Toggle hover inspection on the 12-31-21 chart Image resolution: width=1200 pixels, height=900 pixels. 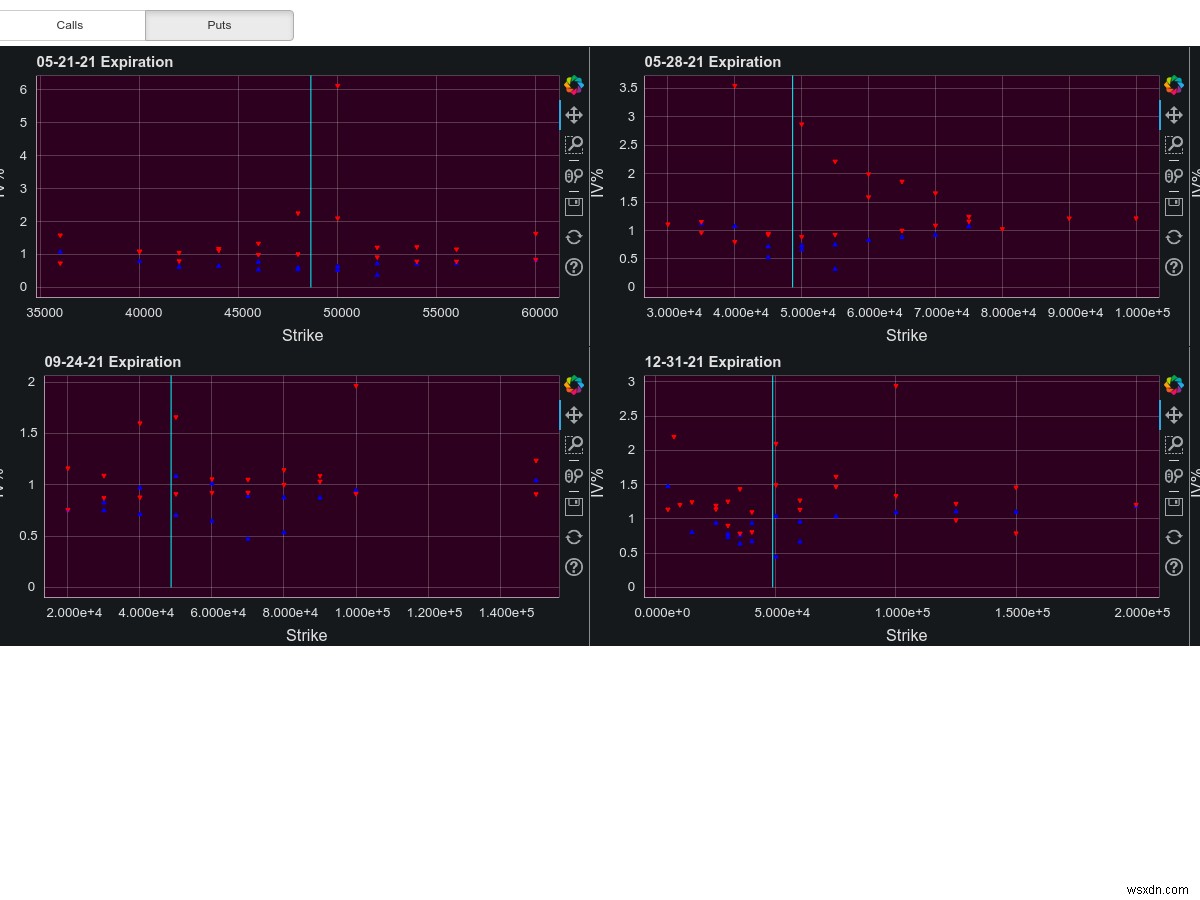pyautogui.click(x=1174, y=476)
